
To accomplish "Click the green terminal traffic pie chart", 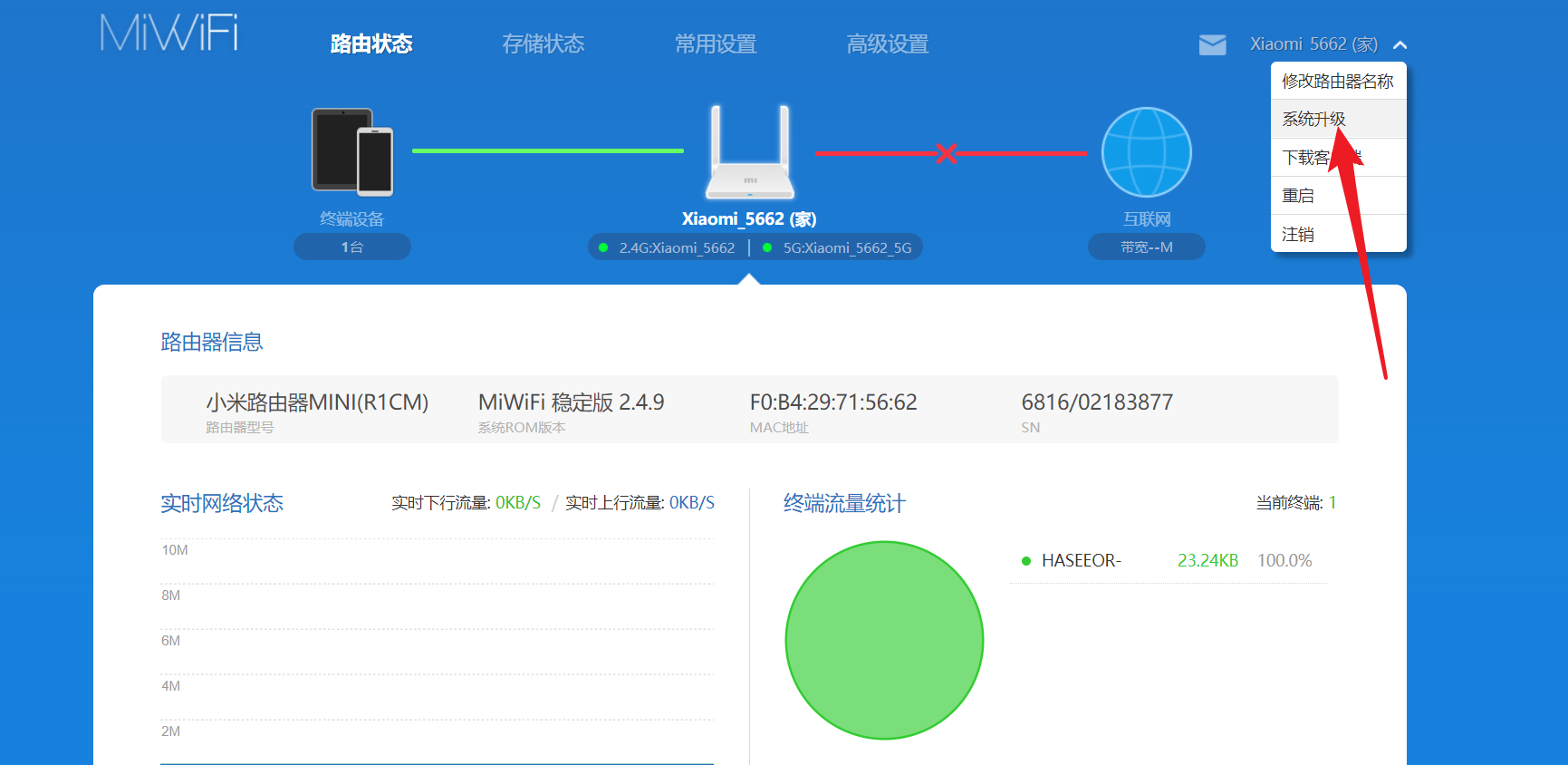I will click(x=884, y=640).
